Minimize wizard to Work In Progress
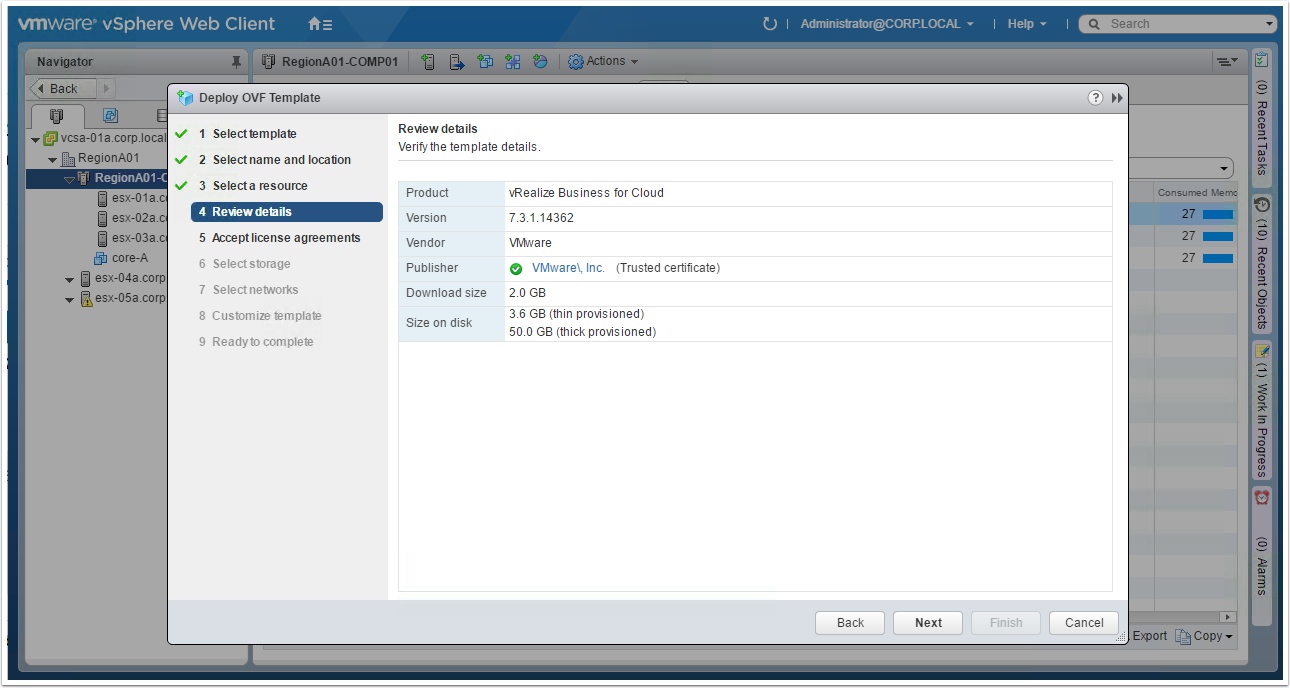Viewport: 1290px width, 688px height. point(1117,98)
